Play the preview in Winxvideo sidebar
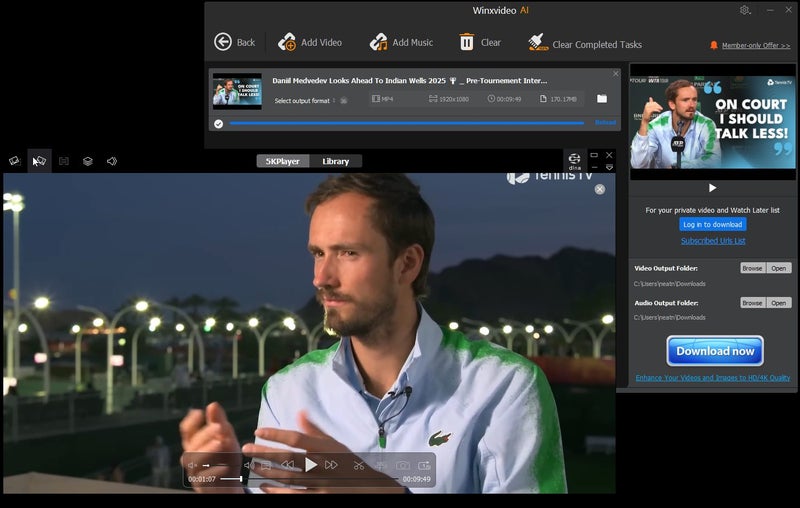 point(713,188)
